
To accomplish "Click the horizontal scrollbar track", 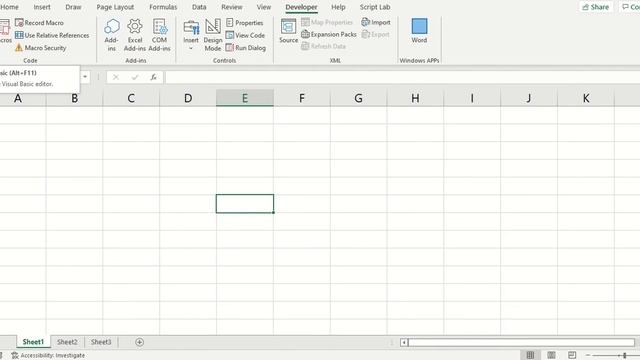I will 521,342.
